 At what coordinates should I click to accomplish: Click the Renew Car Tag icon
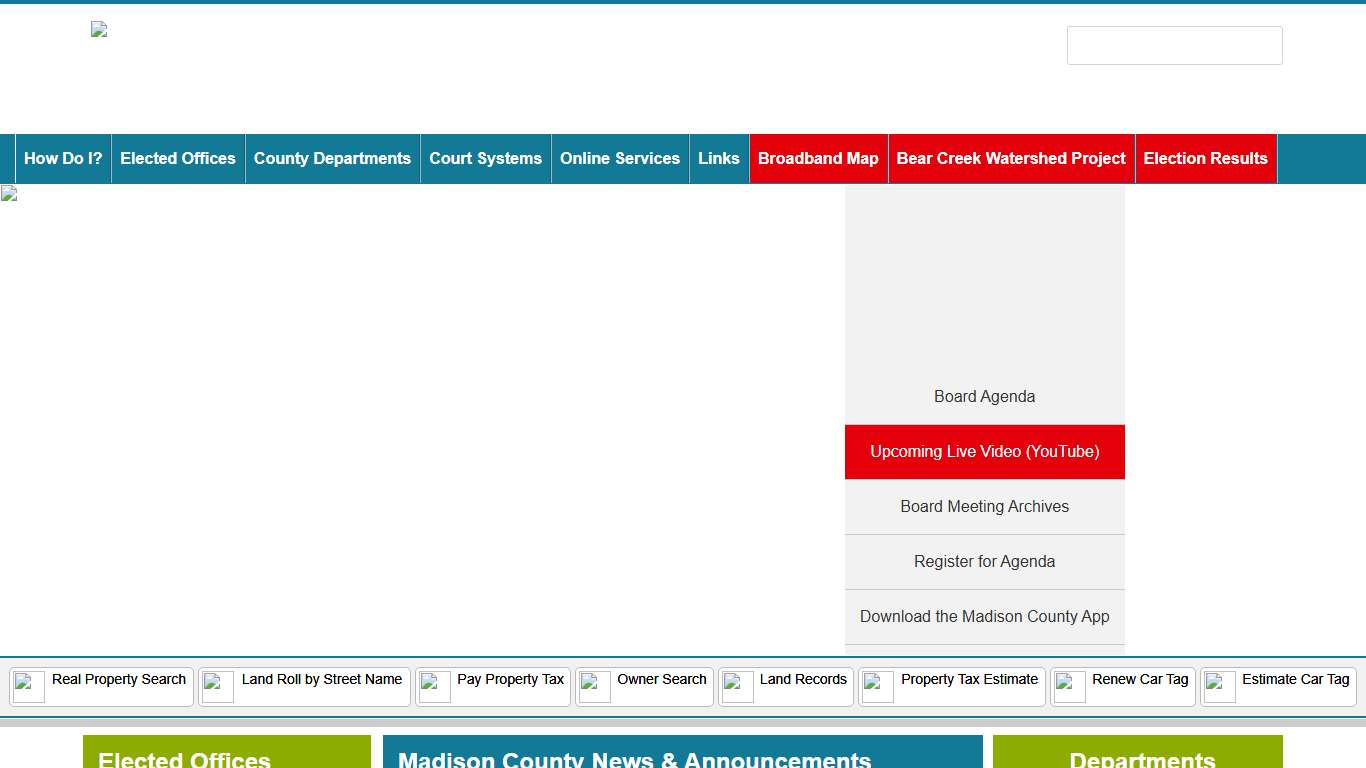point(1070,687)
